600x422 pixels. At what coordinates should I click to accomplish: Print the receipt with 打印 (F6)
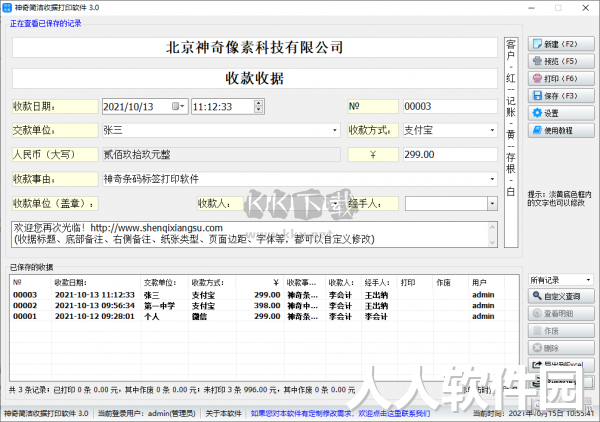(x=561, y=78)
